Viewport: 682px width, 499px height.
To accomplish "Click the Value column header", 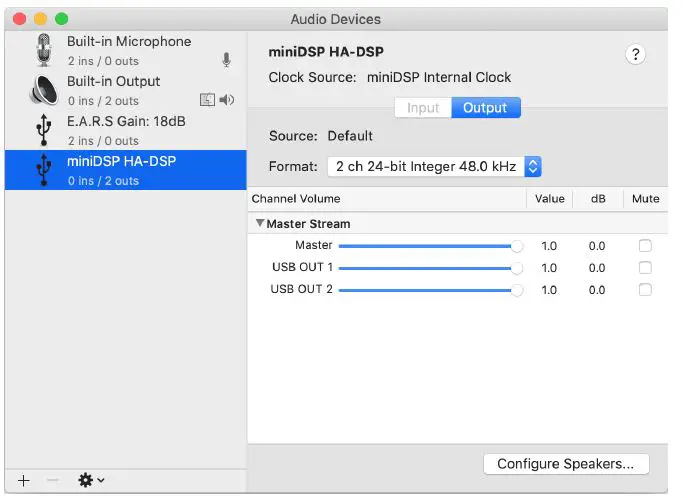I will (x=550, y=199).
